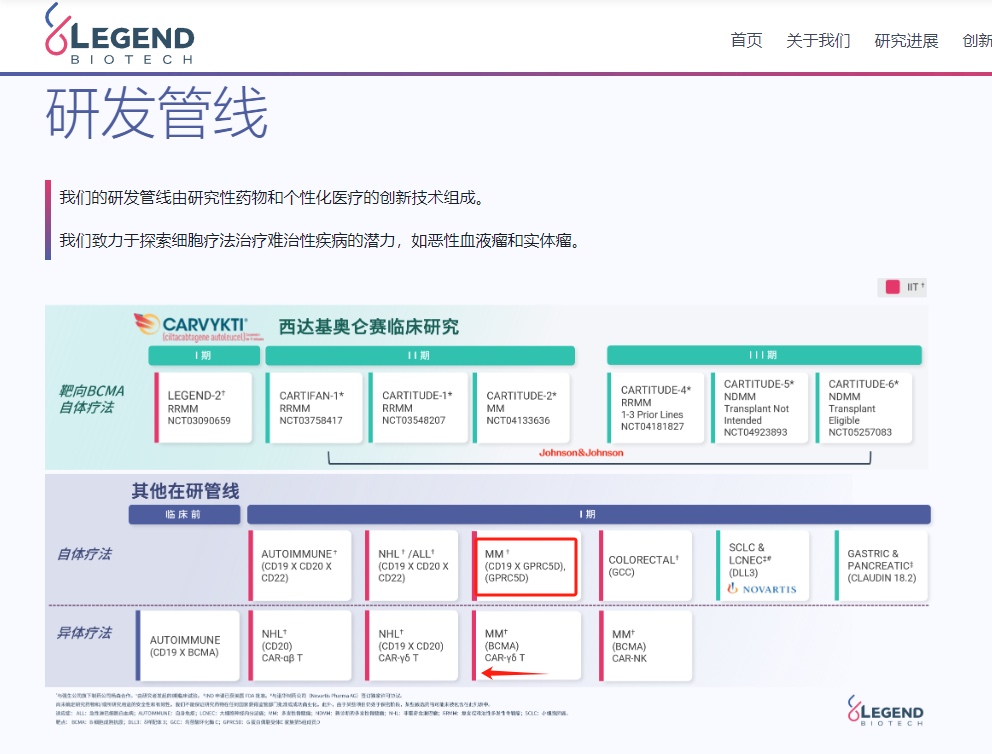
Task: Click the CARTITUDE-2 MM trial card
Action: pyautogui.click(x=521, y=407)
